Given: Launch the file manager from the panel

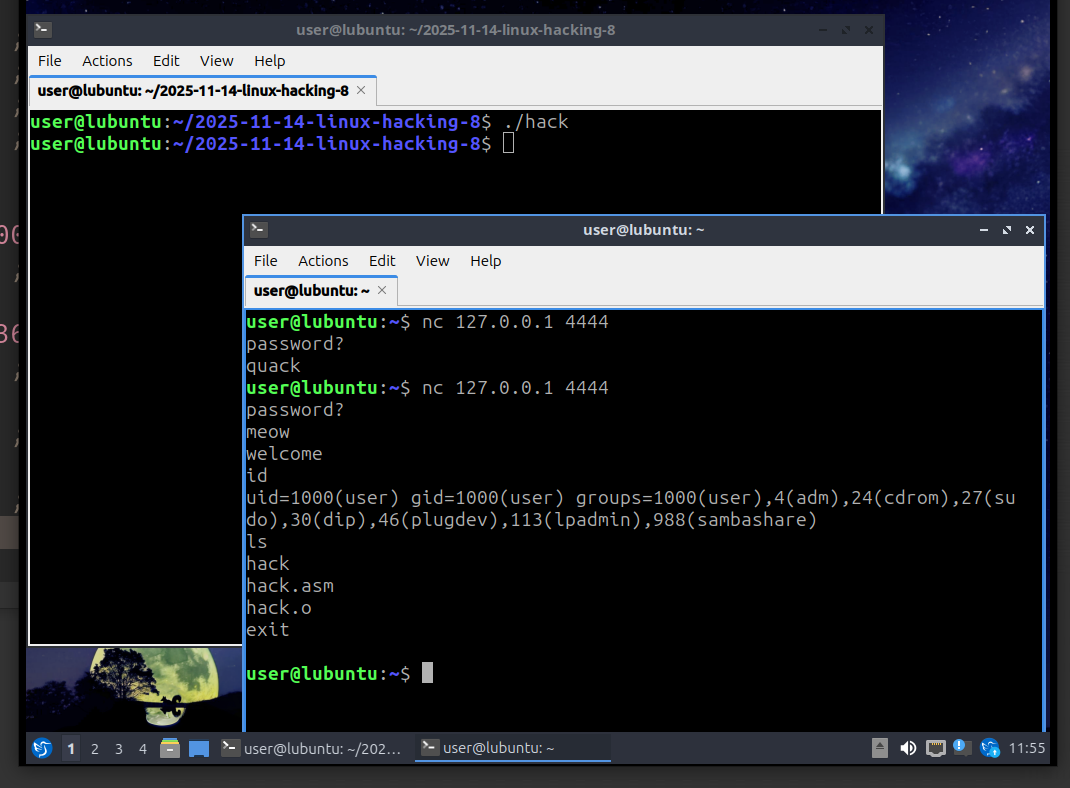Looking at the screenshot, I should click(x=170, y=748).
